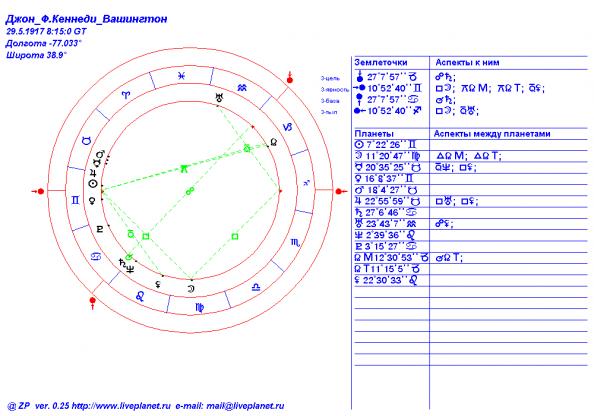Click the Pisces sign glyph on the wheel
The height and width of the screenshot is (416, 594).
click(x=182, y=76)
